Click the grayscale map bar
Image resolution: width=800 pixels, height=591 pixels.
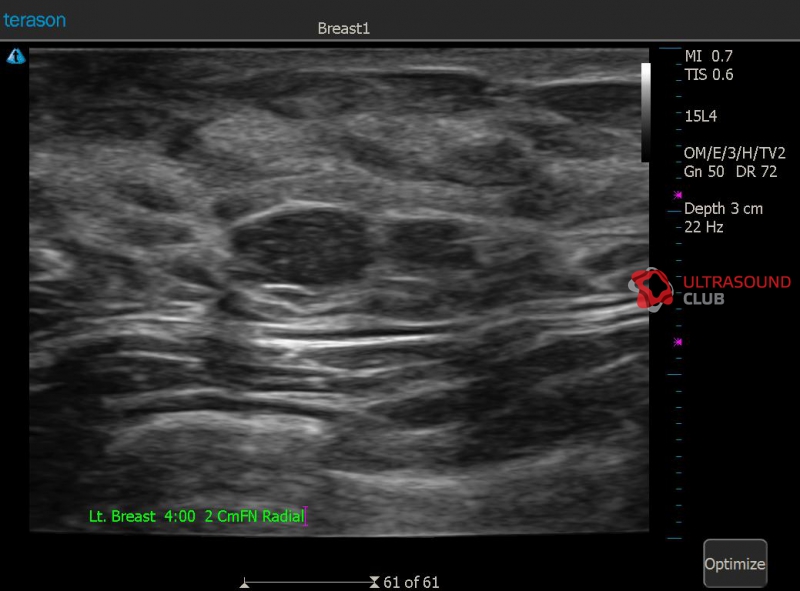pos(645,112)
